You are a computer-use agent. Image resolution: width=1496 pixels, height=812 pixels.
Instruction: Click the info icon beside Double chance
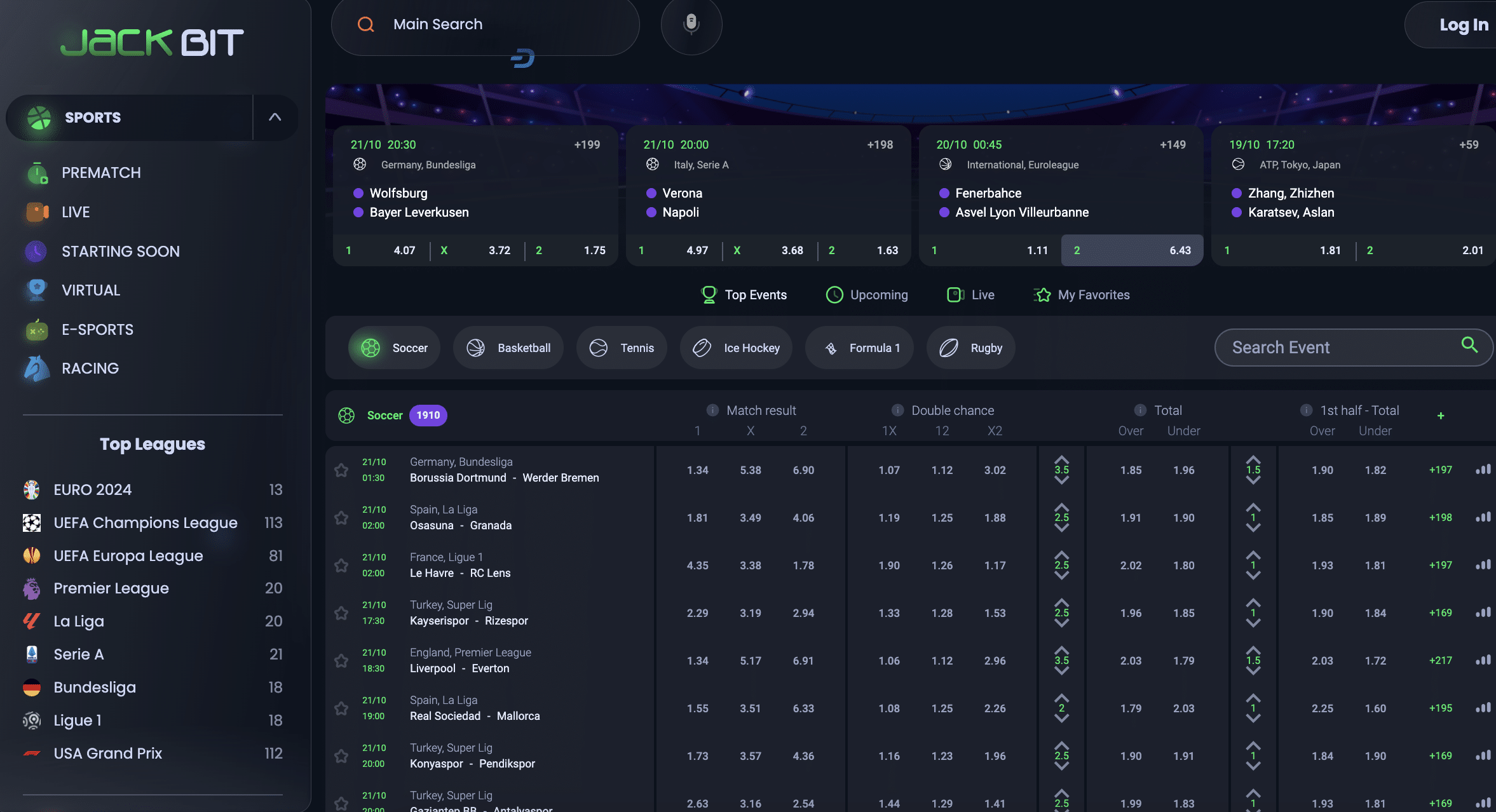(897, 410)
